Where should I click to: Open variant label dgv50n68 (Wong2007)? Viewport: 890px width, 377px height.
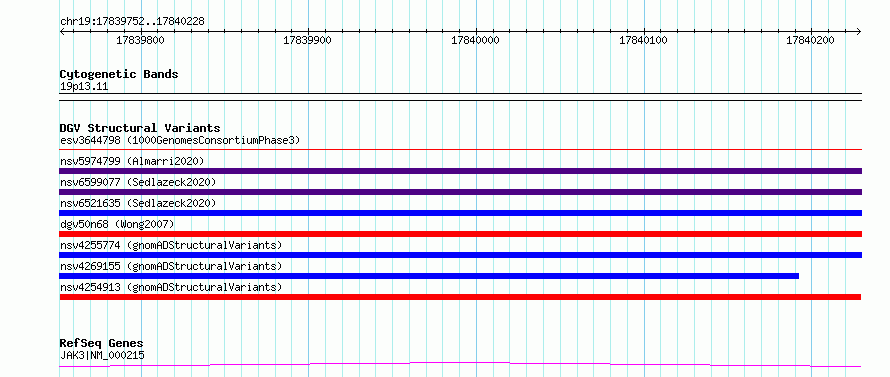coord(117,224)
